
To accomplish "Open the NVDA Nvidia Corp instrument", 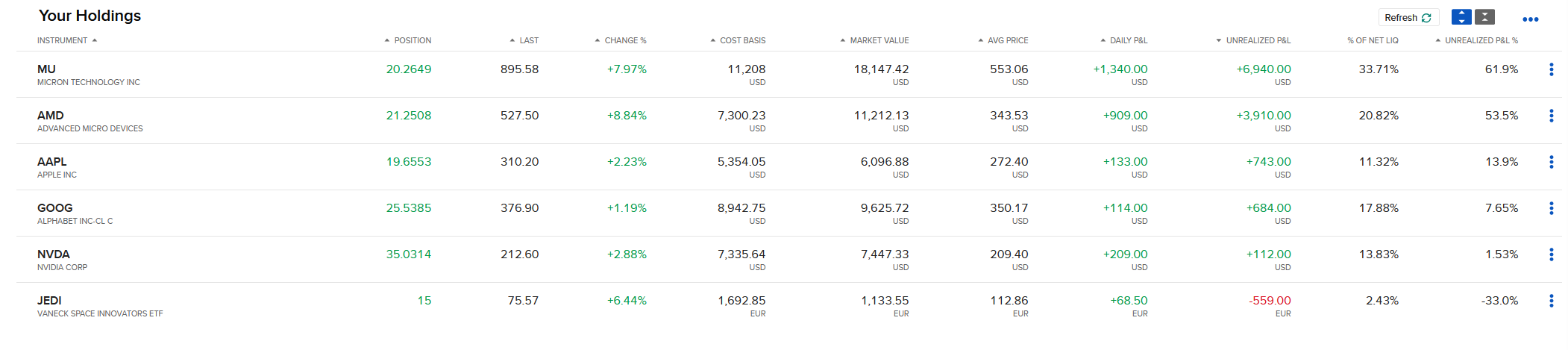I will pyautogui.click(x=62, y=260).
